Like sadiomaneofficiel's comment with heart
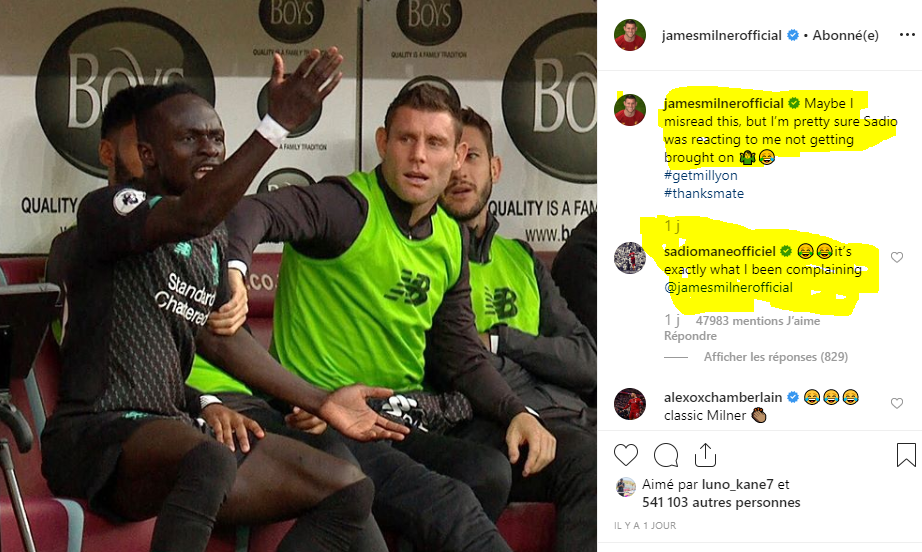The image size is (922, 552). coord(897,257)
